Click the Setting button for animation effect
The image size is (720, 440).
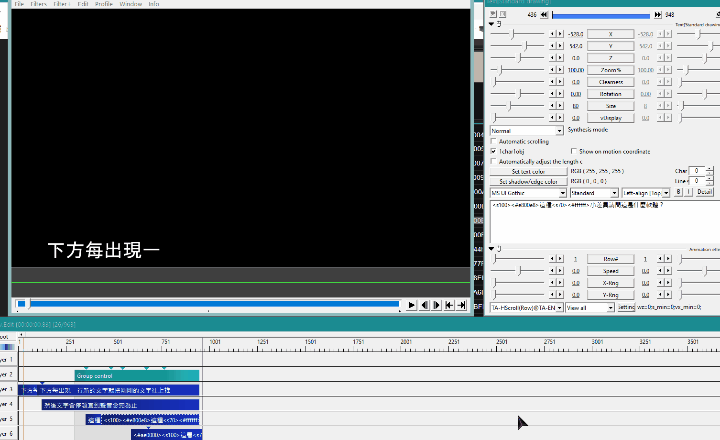click(x=625, y=307)
